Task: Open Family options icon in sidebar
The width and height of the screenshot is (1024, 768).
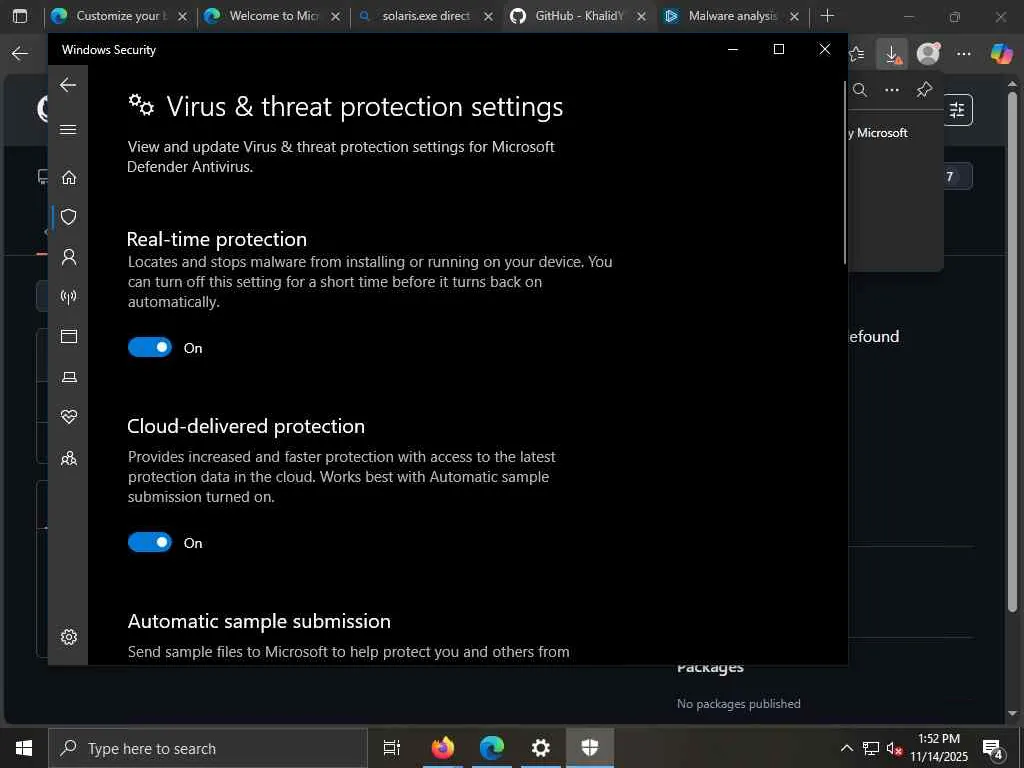Action: [x=69, y=458]
